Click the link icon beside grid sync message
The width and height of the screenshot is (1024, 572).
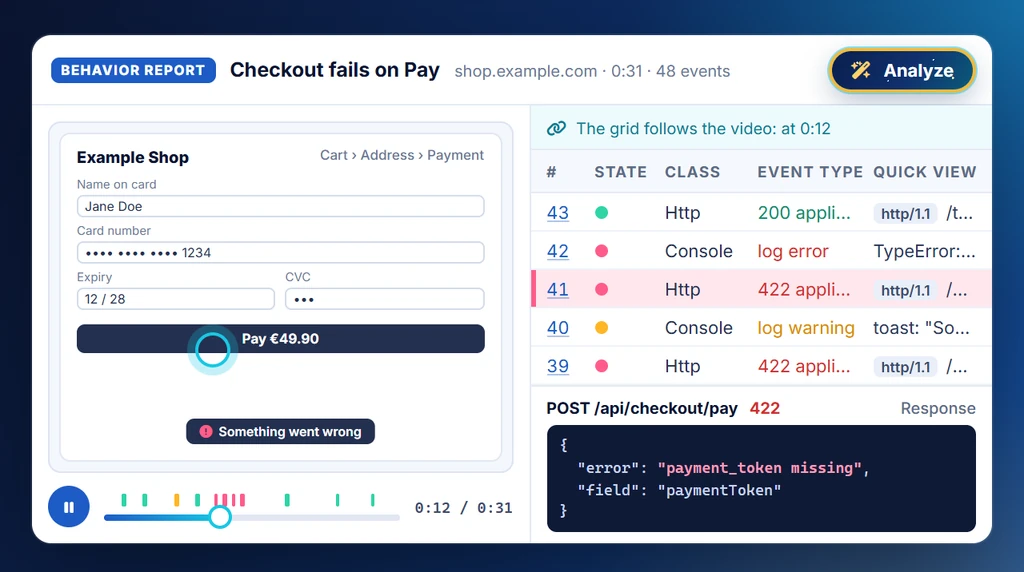556,129
